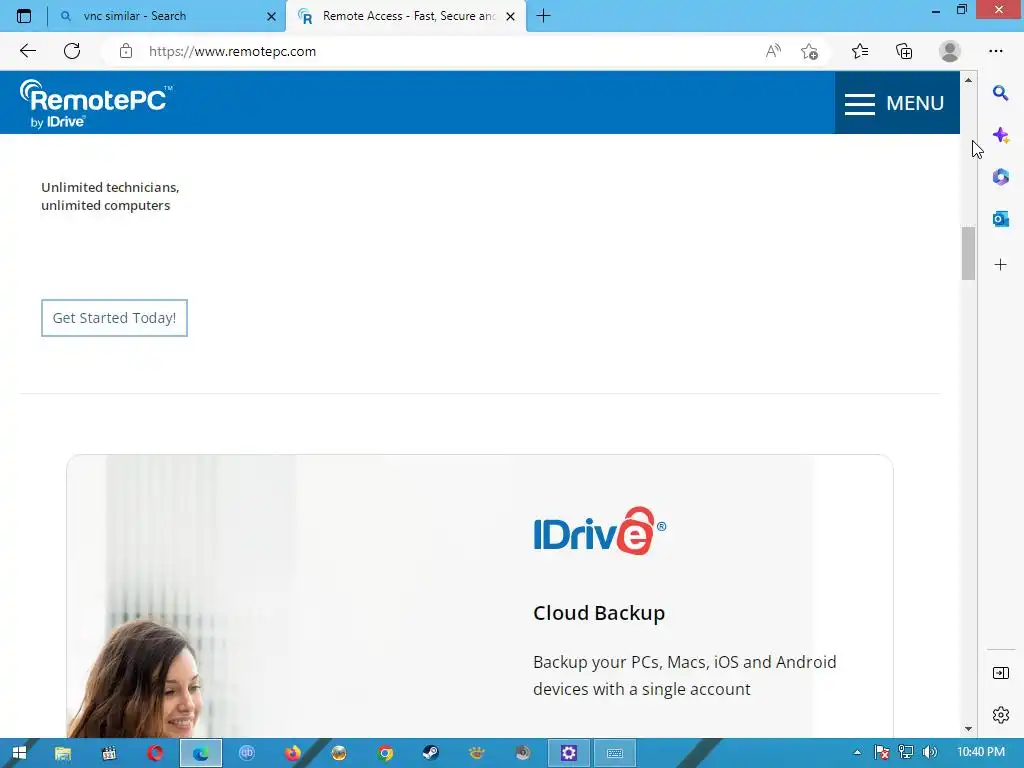Open Settings and more ellipsis menu
This screenshot has width=1024, height=768.
995,51
